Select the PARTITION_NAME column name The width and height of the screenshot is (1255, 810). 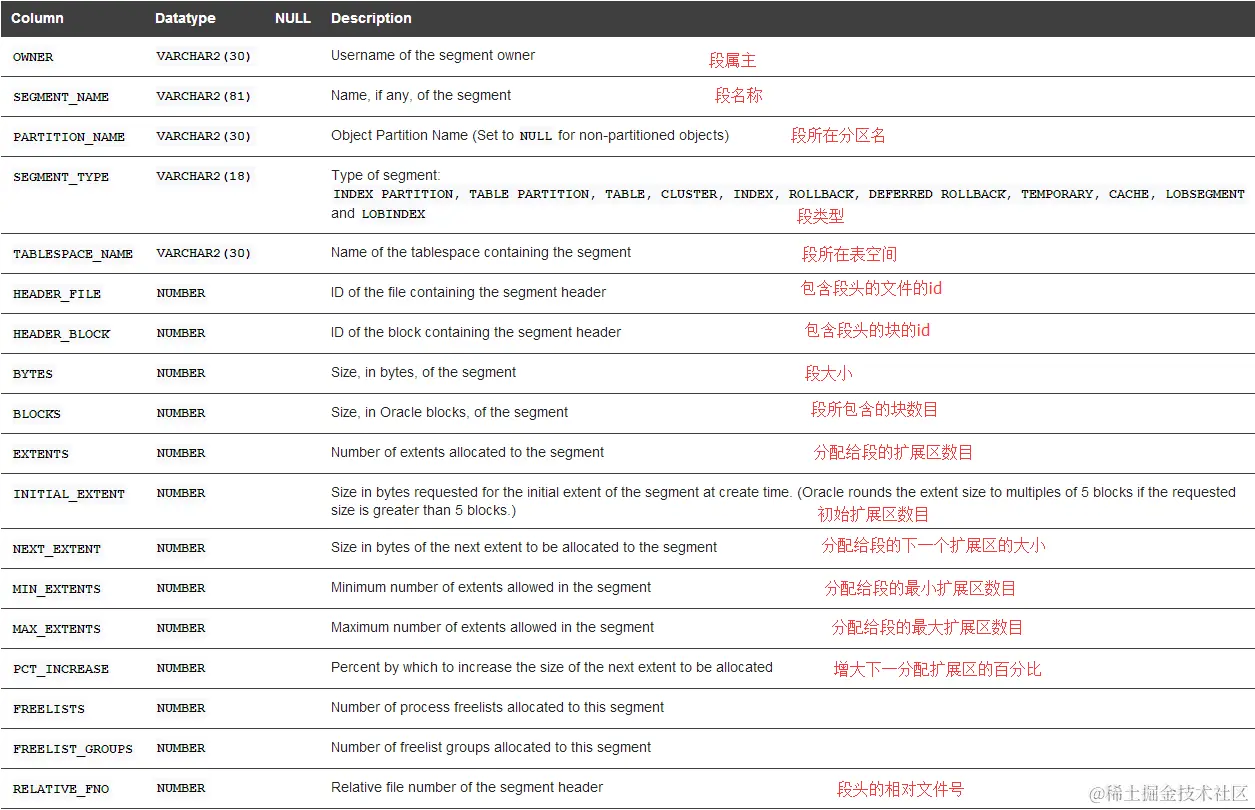[69, 137]
